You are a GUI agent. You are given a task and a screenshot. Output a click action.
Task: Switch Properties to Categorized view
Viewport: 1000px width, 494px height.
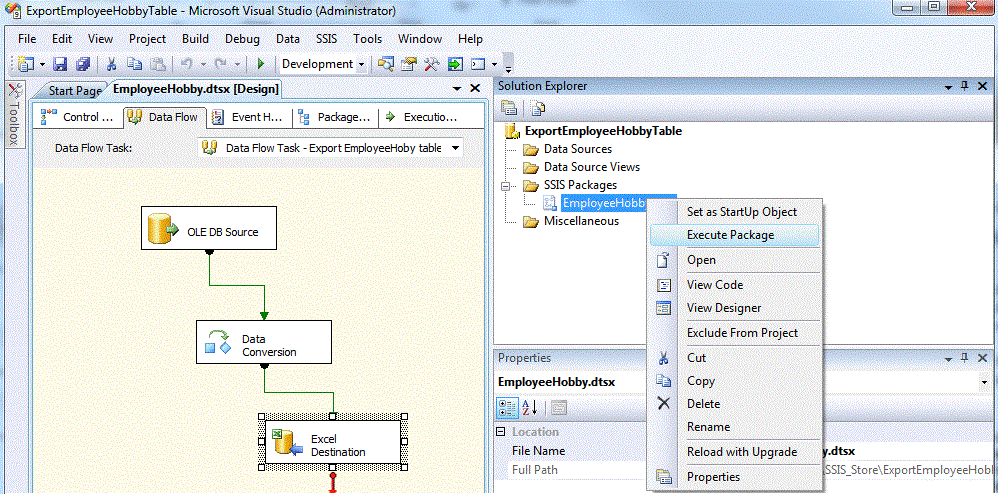[x=507, y=407]
